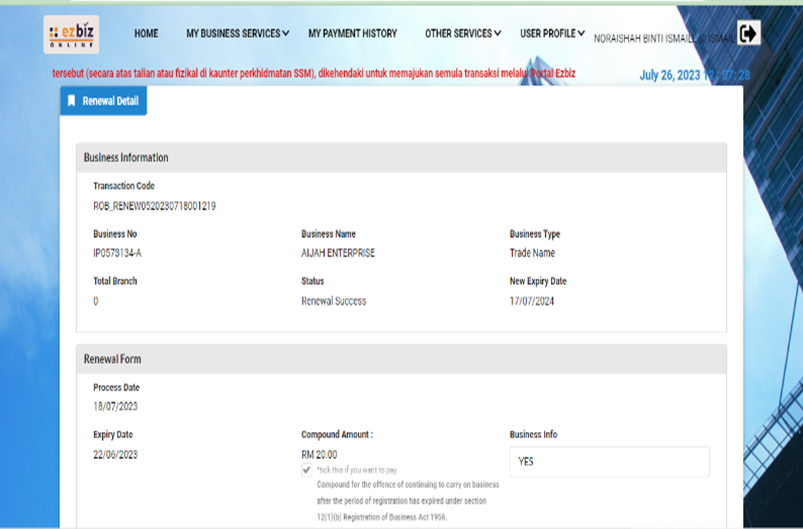Screen dimensions: 803x529
Task: Open My Payment History page
Action: tap(352, 34)
